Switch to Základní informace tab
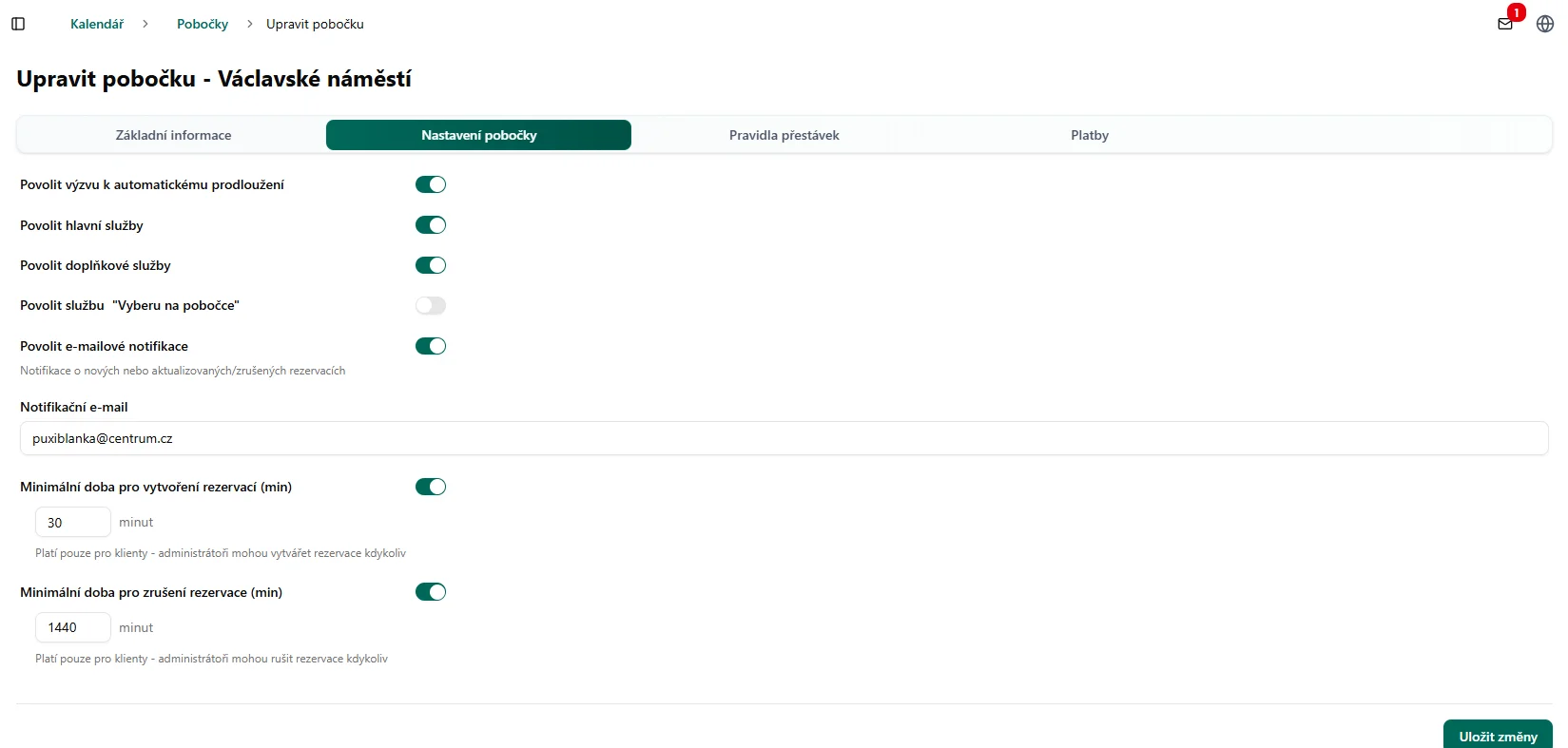This screenshot has width=1568, height=748. (173, 135)
